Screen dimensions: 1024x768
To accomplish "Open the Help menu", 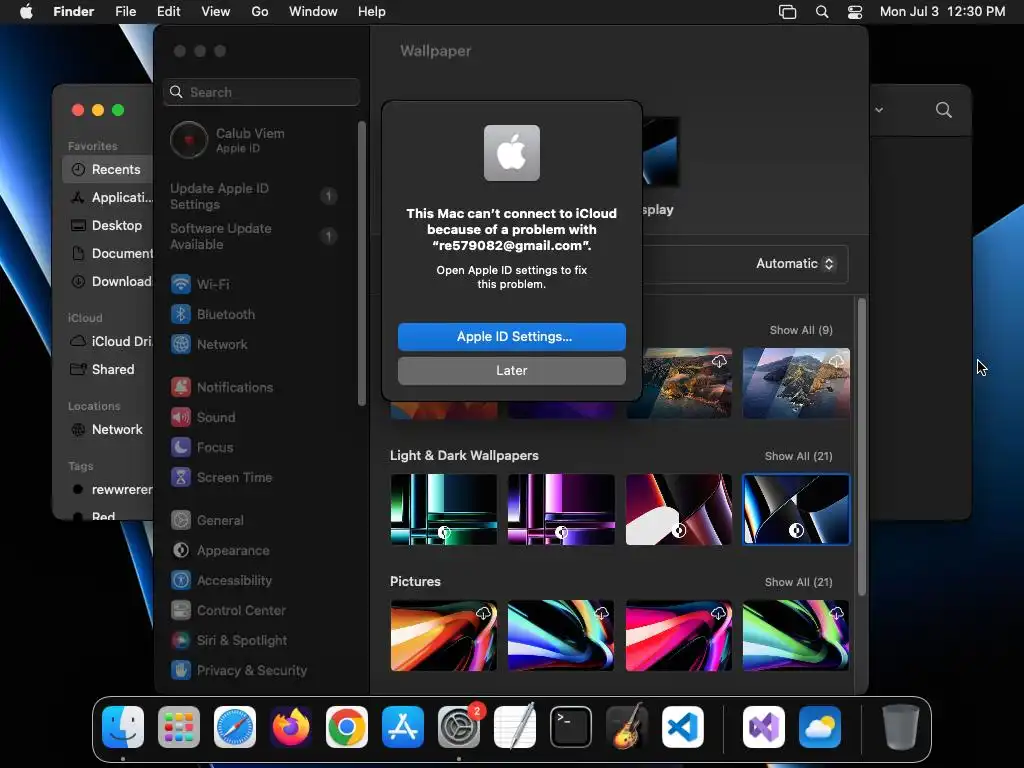I will (372, 12).
